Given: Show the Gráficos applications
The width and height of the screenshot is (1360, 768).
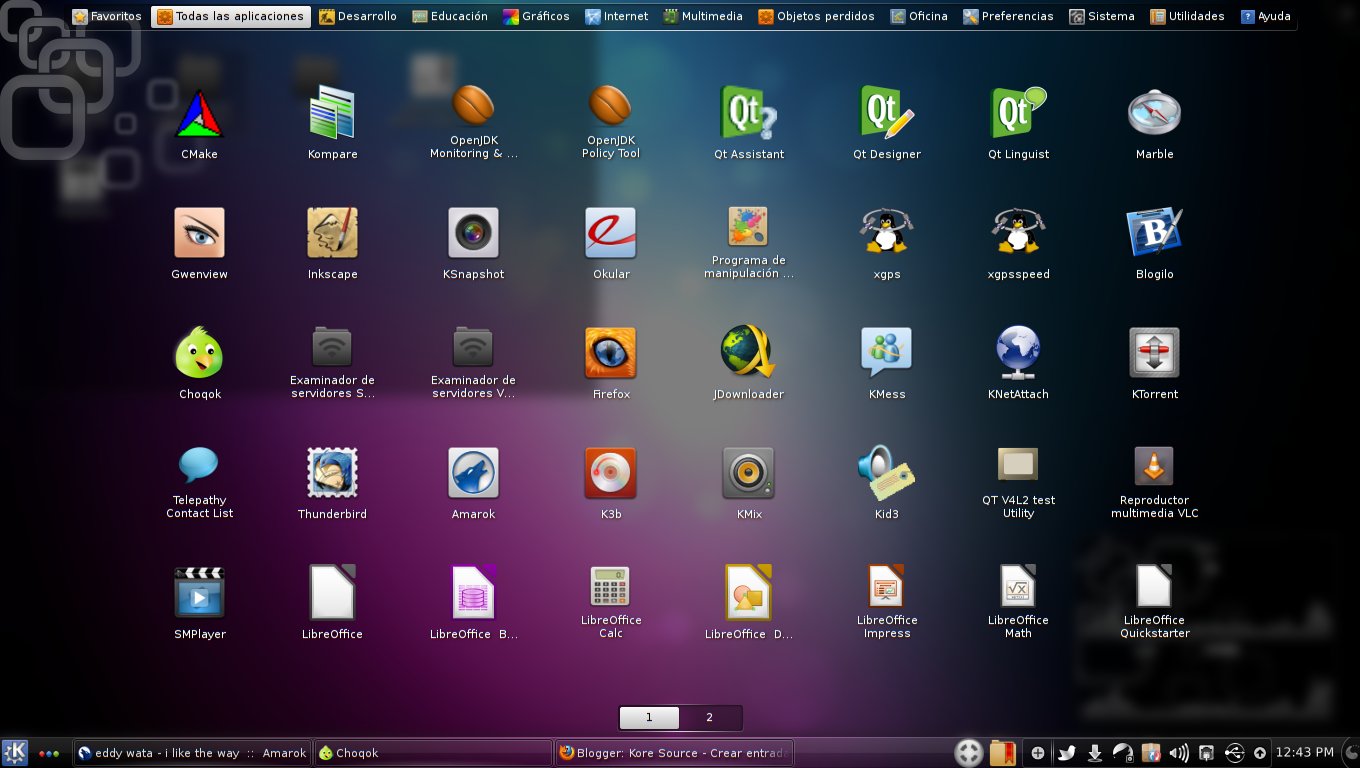Looking at the screenshot, I should (536, 16).
